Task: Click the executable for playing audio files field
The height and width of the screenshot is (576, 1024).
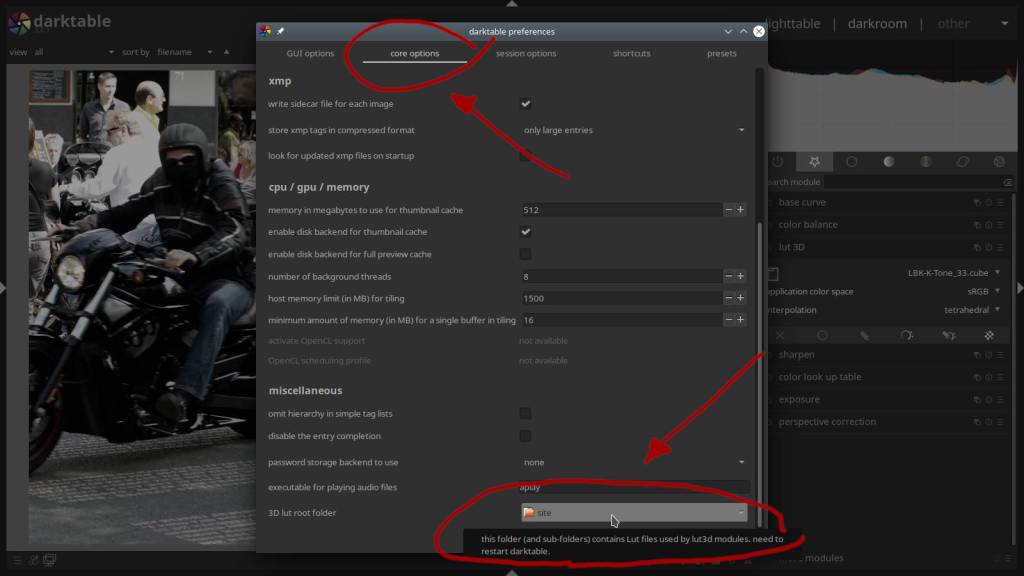Action: pyautogui.click(x=633, y=487)
